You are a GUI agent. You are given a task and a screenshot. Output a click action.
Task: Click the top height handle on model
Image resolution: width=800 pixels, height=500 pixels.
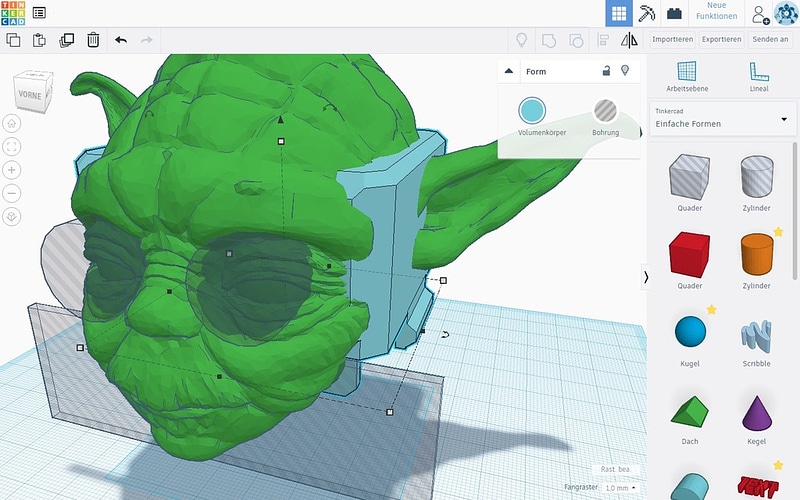281,141
